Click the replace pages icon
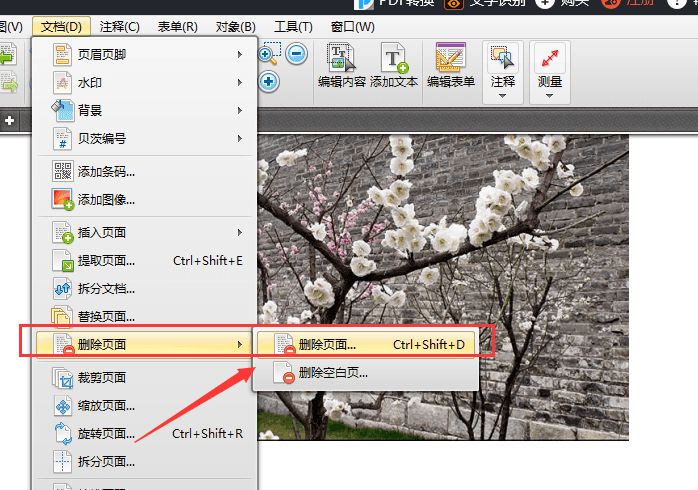698x490 pixels. (61, 317)
